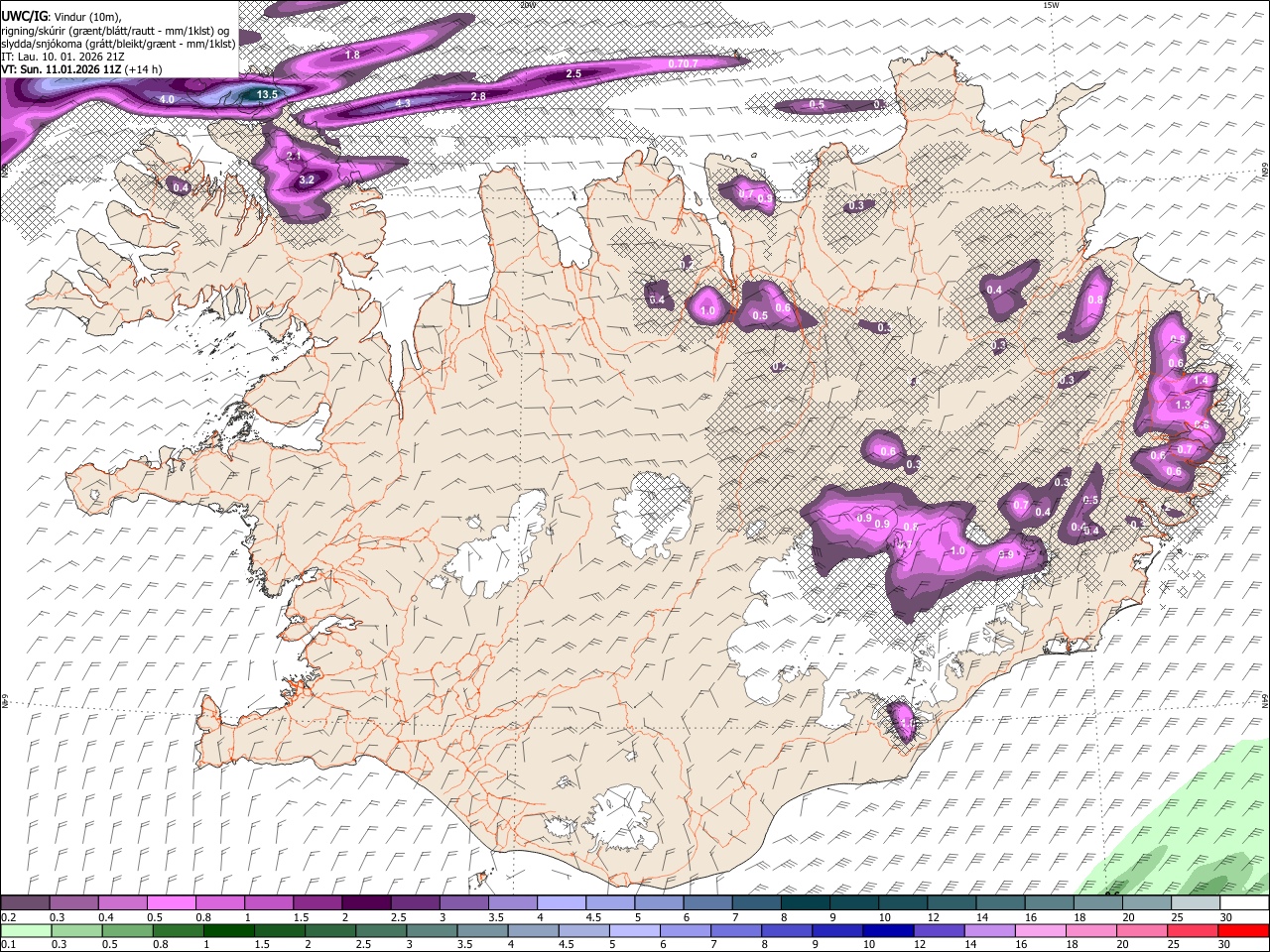Viewport: 1270px width, 952px height.
Task: Pick the pink snow-scale swatch between 0.5 and 0.8
Action: pos(173,903)
